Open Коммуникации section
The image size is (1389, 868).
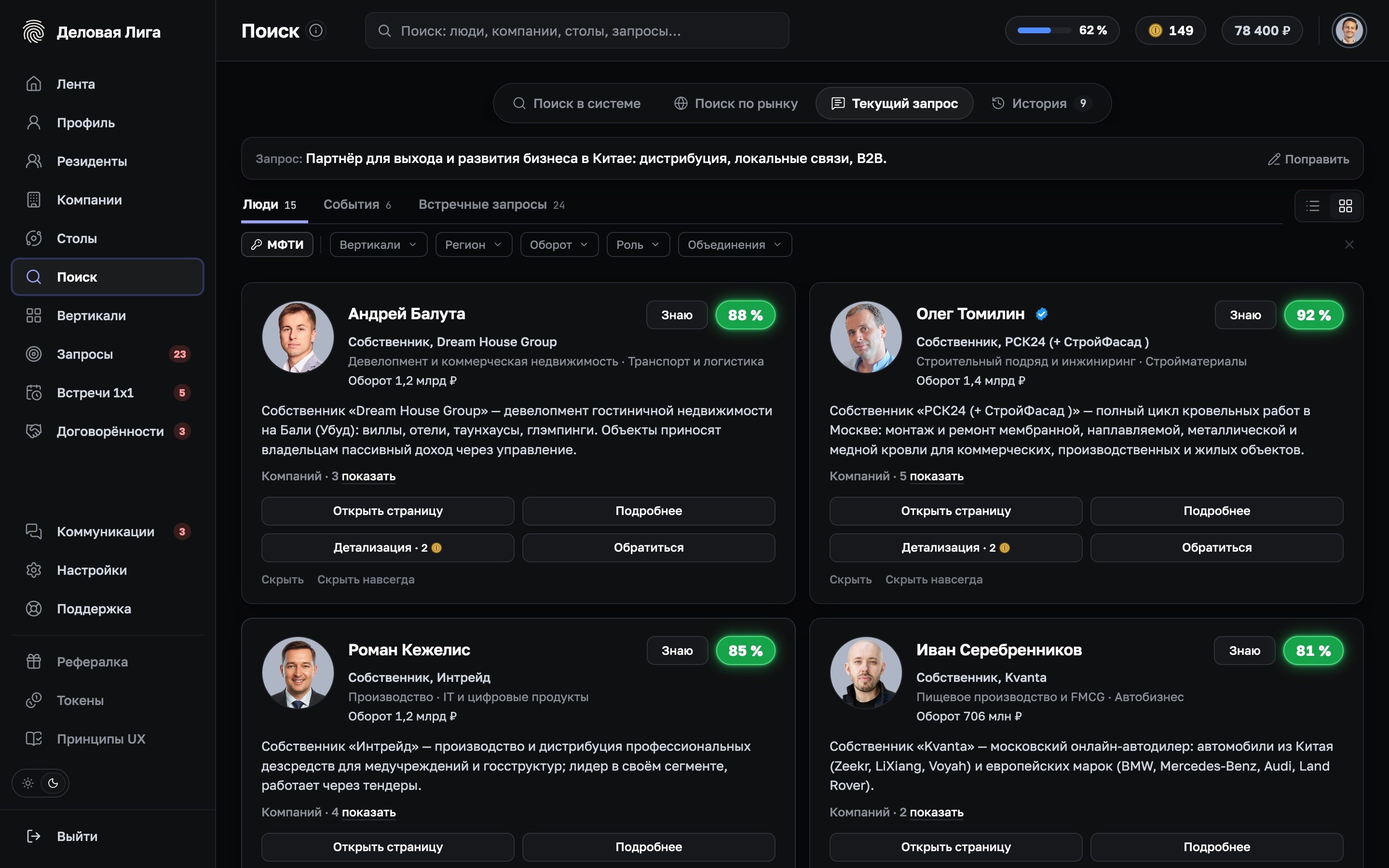click(108, 531)
